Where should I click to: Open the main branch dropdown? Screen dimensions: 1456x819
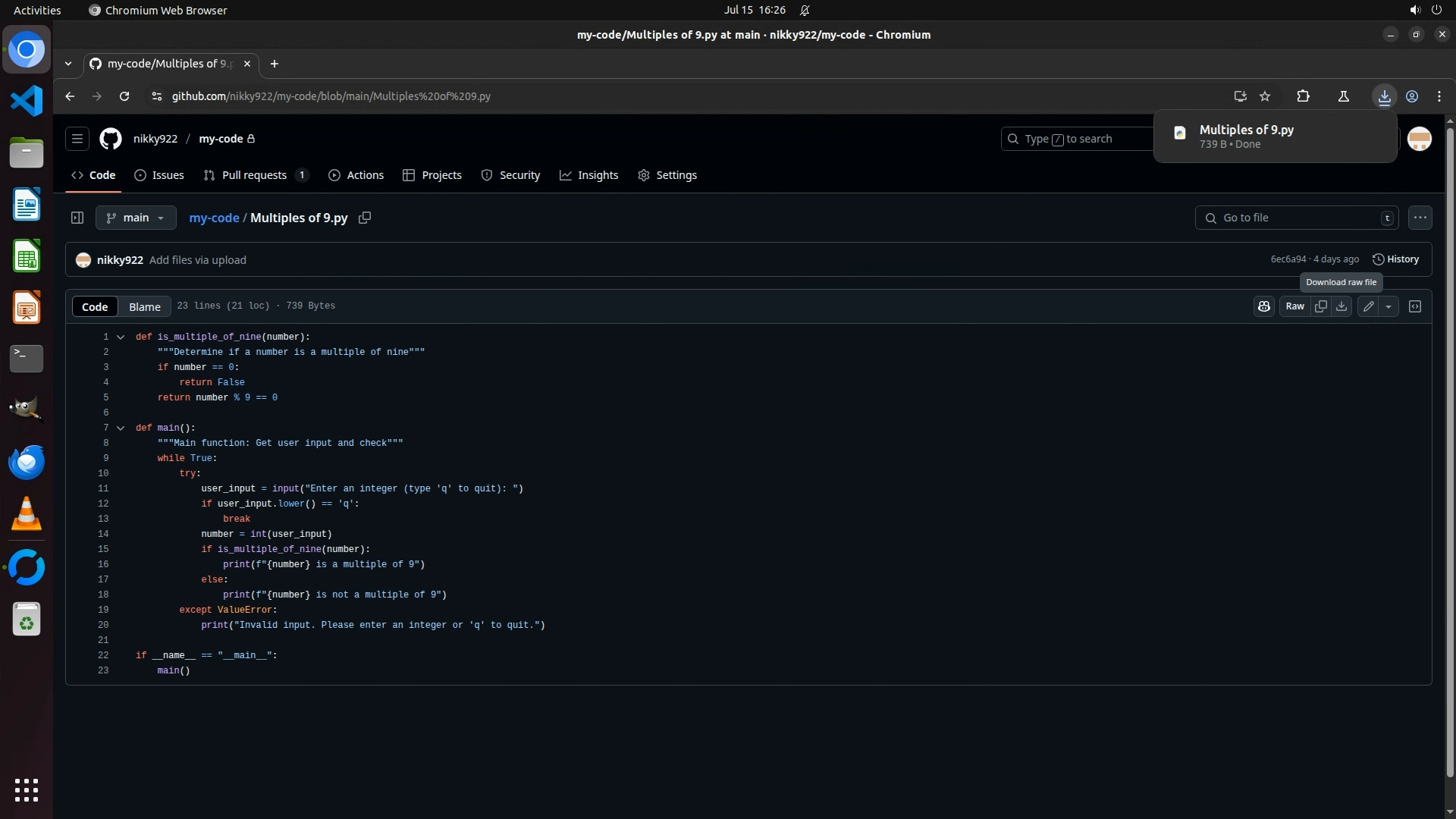tap(136, 218)
